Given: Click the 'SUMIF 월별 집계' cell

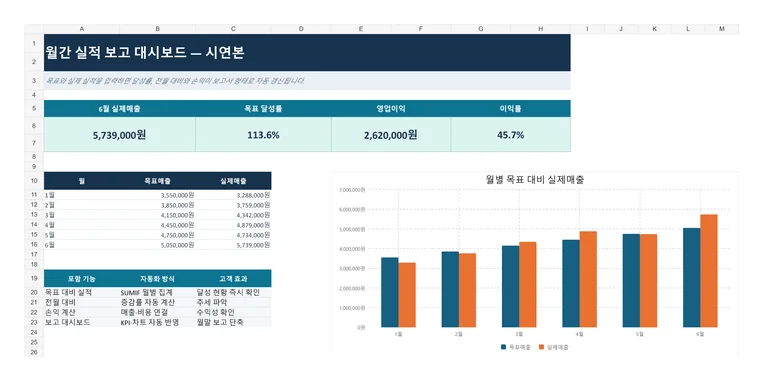Looking at the screenshot, I should tap(157, 292).
